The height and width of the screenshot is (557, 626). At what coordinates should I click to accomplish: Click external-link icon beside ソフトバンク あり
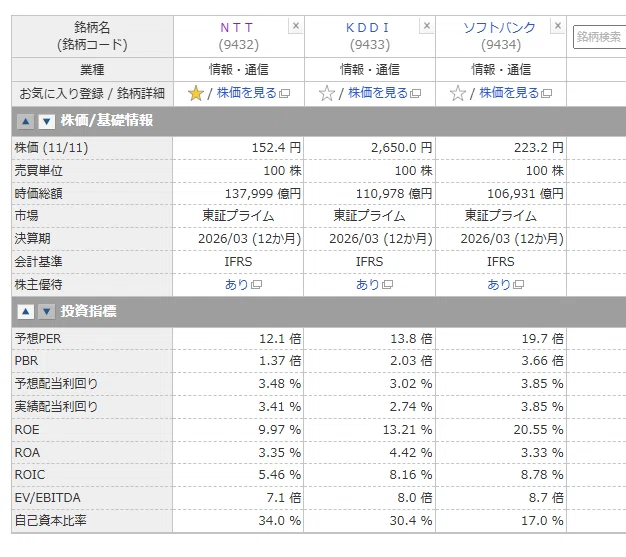518,285
